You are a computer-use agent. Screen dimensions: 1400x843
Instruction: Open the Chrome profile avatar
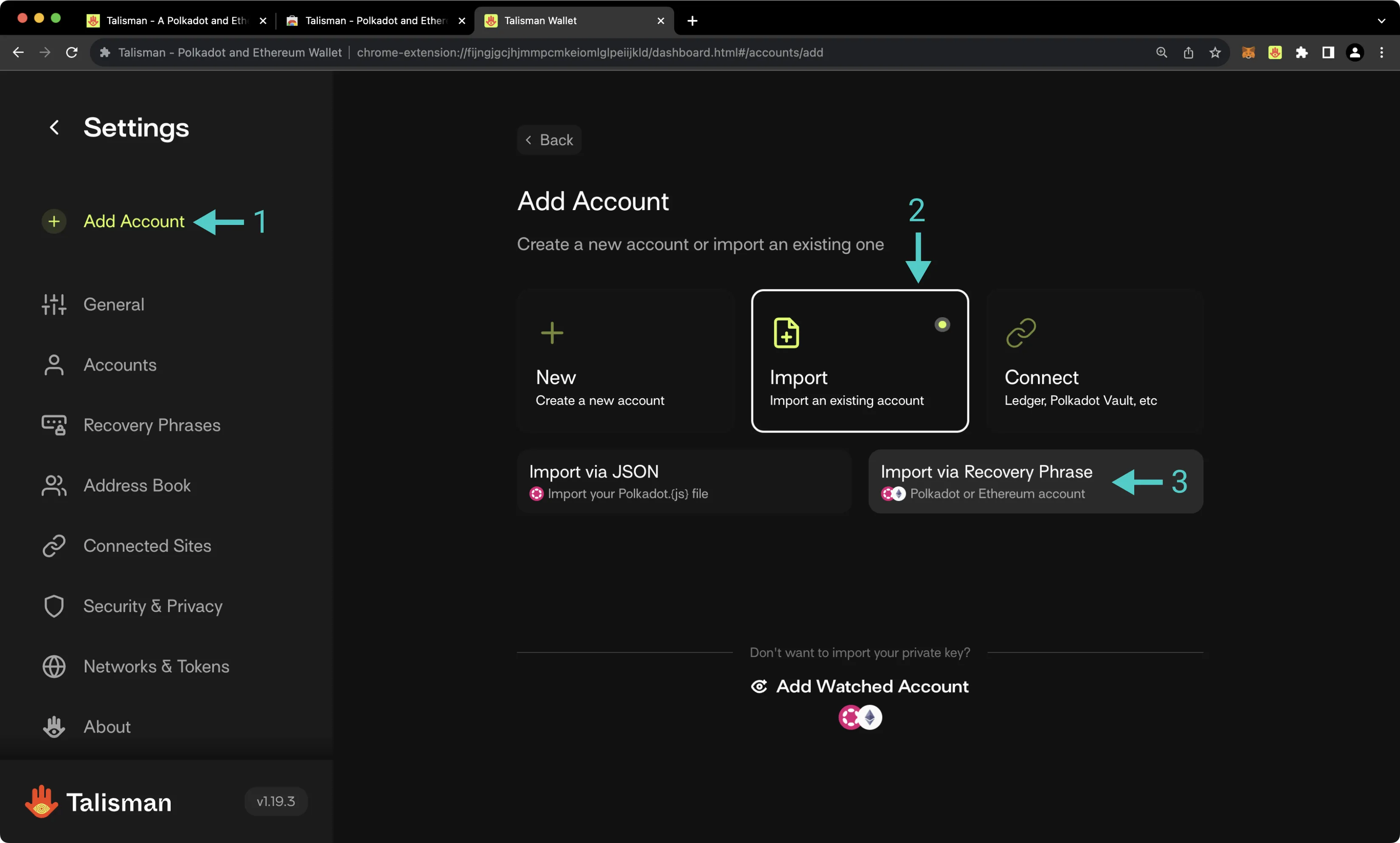click(1355, 52)
